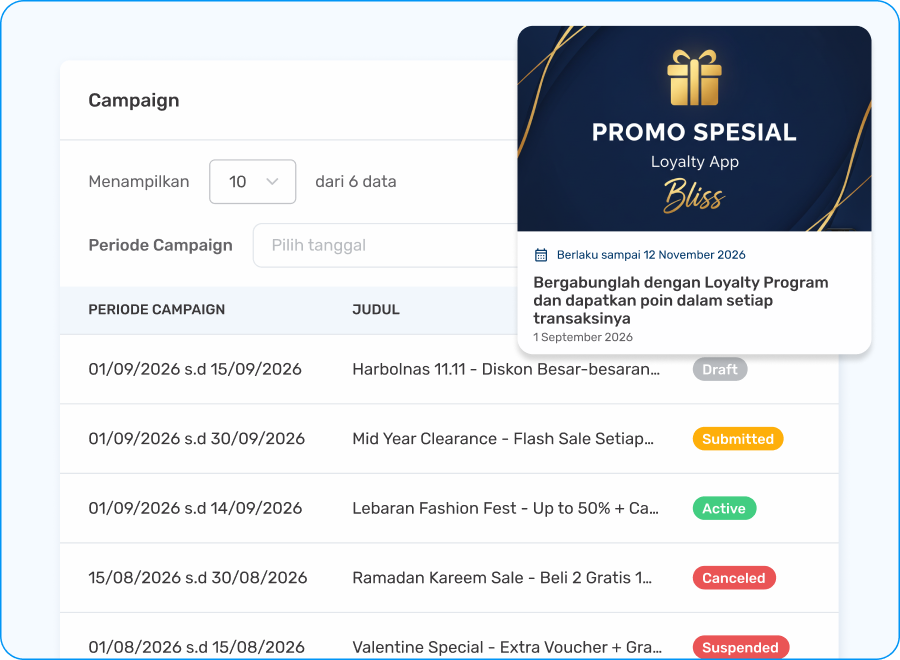900x660 pixels.
Task: Select the Mid Year Clearance campaign title
Action: (x=503, y=439)
